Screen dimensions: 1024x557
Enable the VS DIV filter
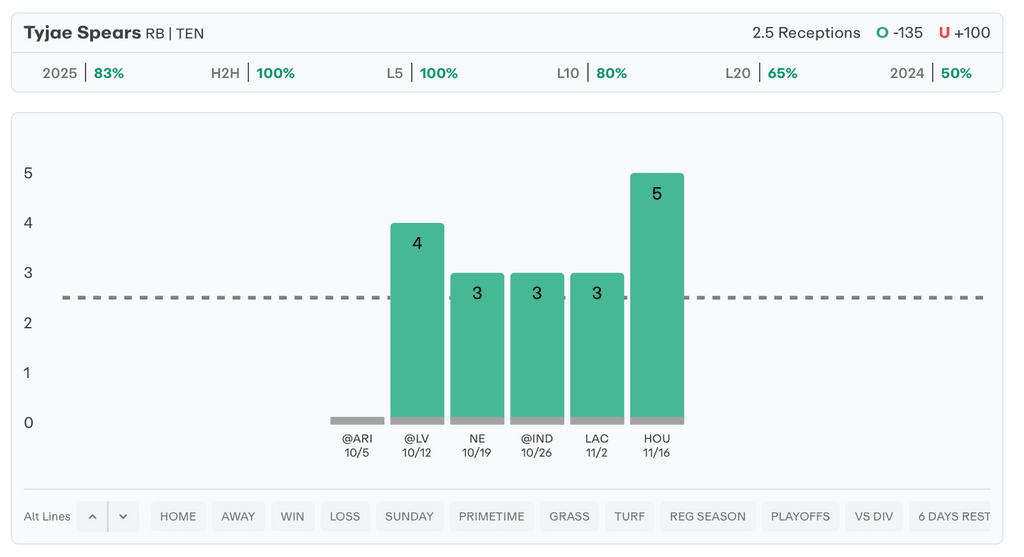click(x=875, y=516)
